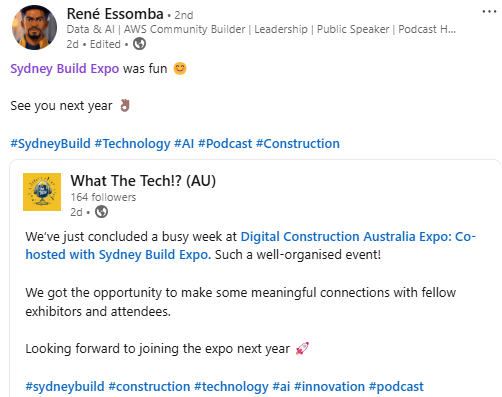Click René Essomba's profile avatar
The width and height of the screenshot is (502, 397).
[x=34, y=27]
